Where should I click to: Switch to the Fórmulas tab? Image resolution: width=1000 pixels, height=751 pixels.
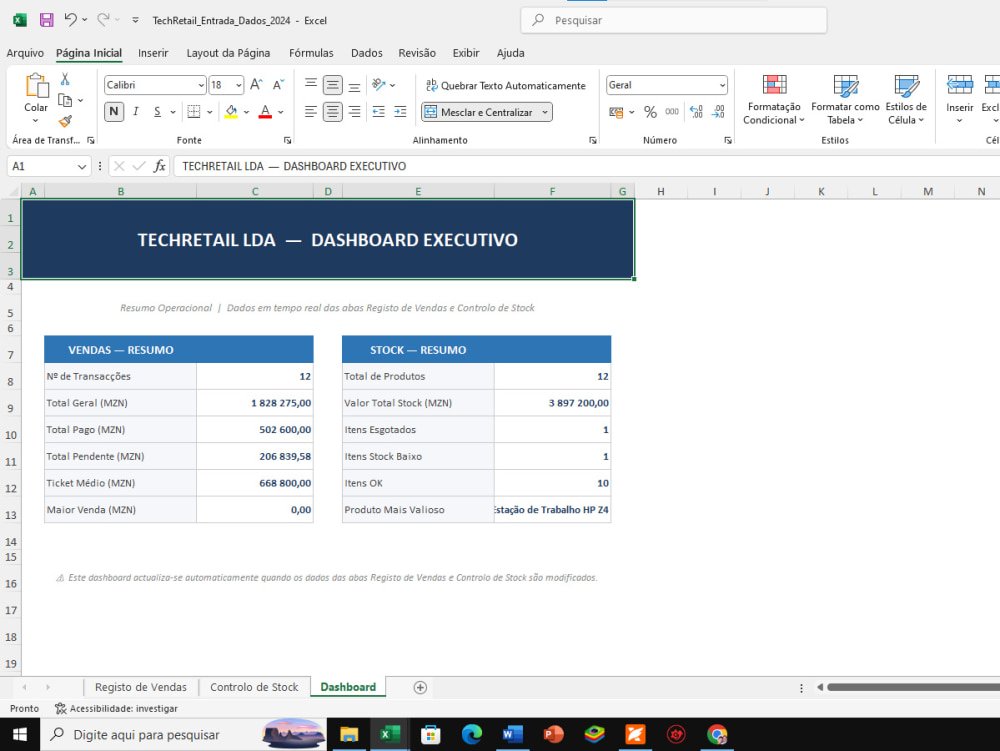coord(311,53)
